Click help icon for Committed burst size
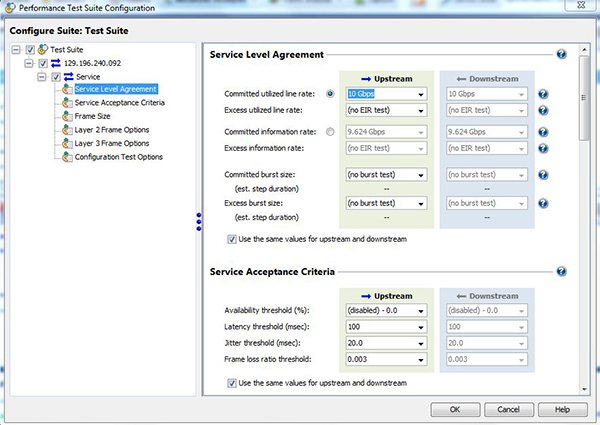This screenshot has height=425, width=600. [542, 175]
